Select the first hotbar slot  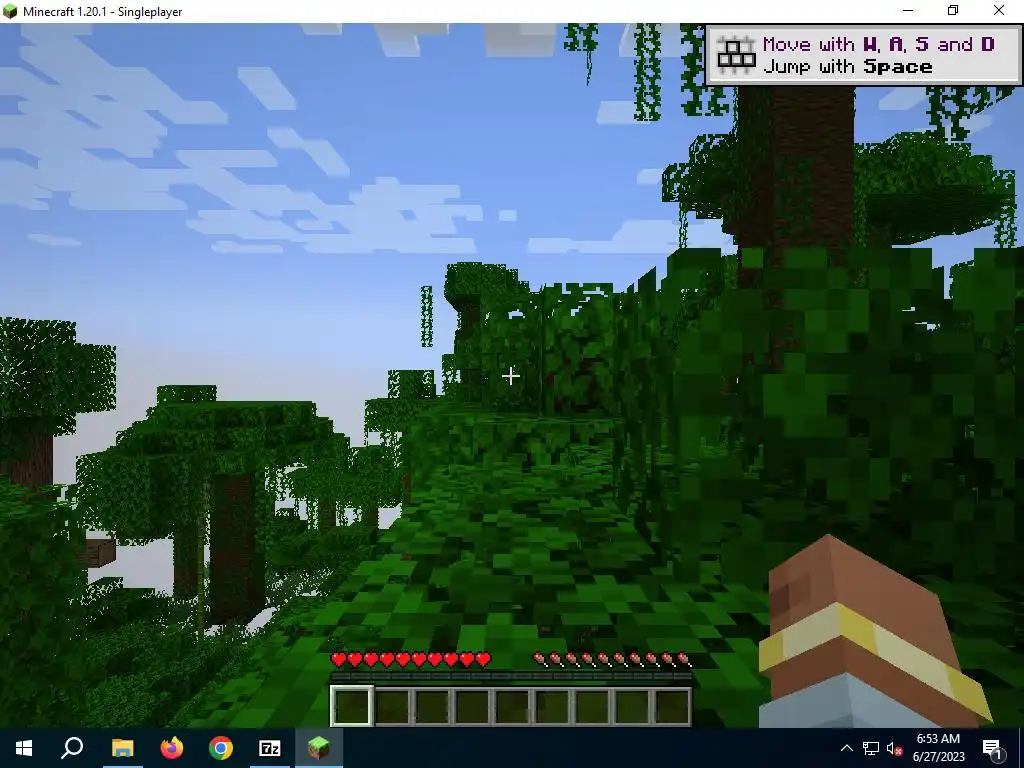(352, 705)
